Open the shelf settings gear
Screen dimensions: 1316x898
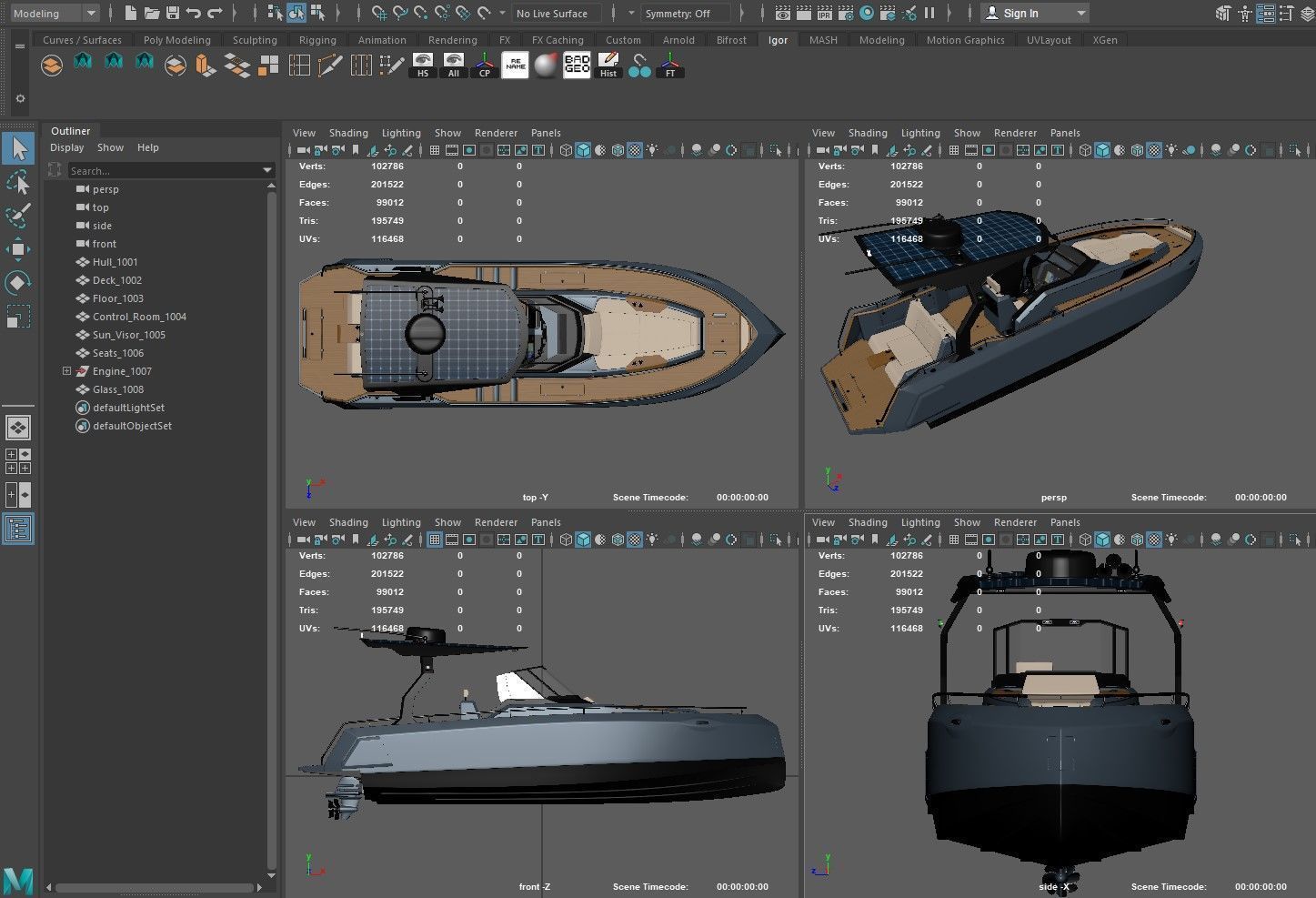(20, 98)
